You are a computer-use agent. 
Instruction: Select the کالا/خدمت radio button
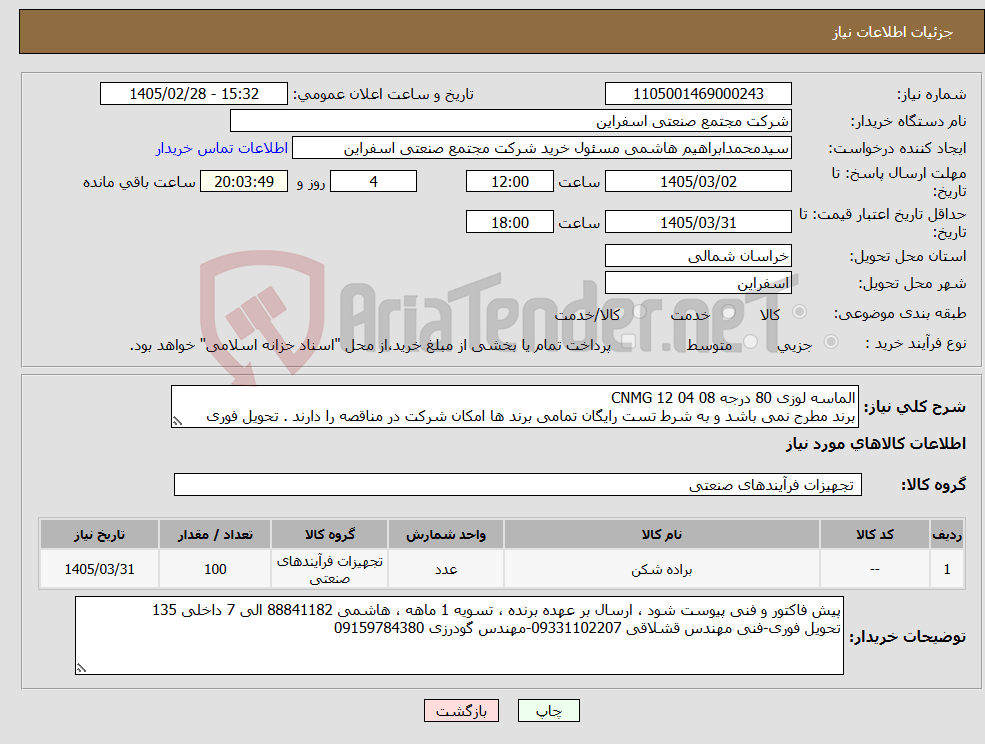639,312
